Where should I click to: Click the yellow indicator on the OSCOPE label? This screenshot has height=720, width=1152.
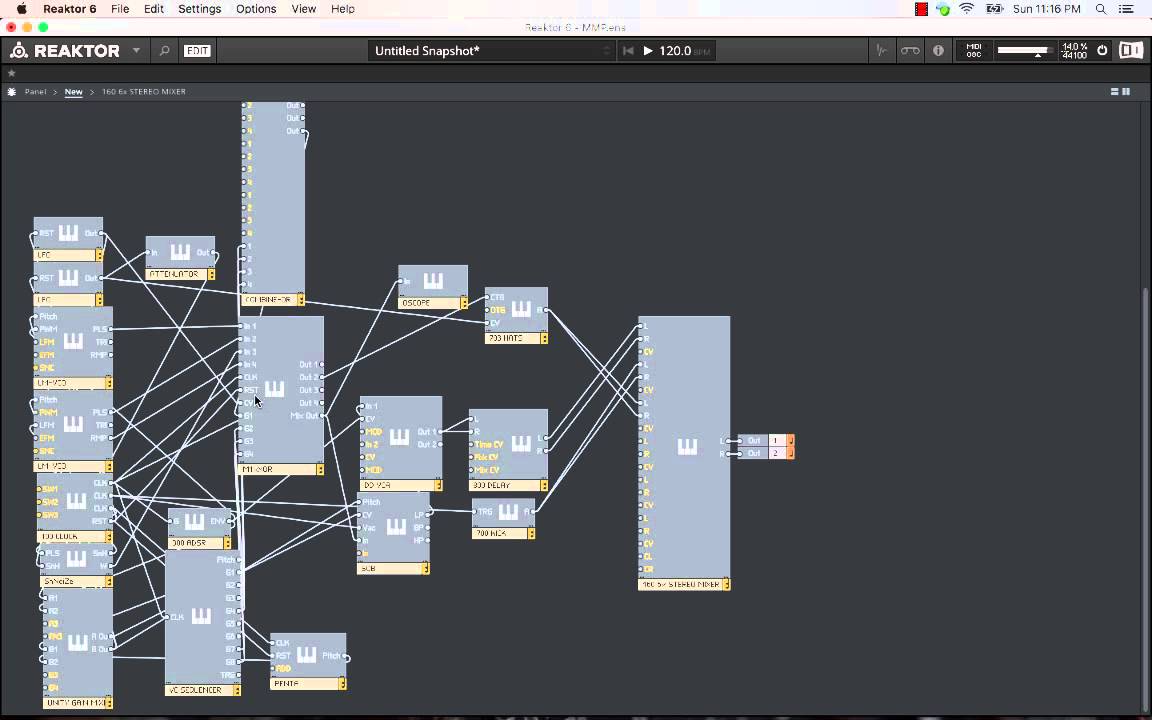(x=464, y=303)
